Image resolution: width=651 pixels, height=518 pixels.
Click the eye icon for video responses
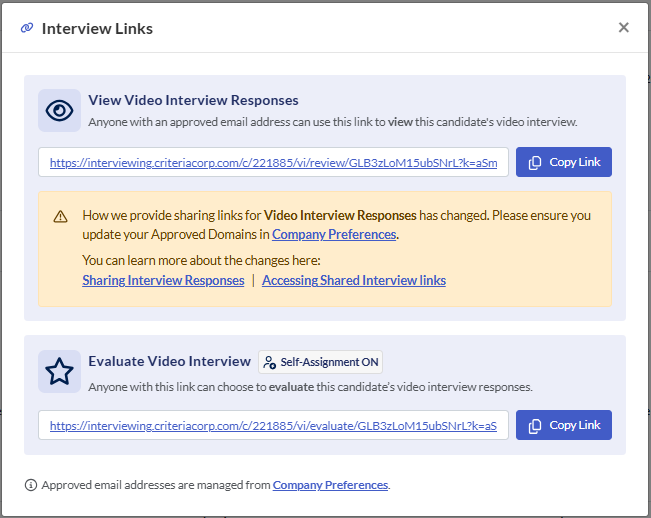pyautogui.click(x=60, y=111)
